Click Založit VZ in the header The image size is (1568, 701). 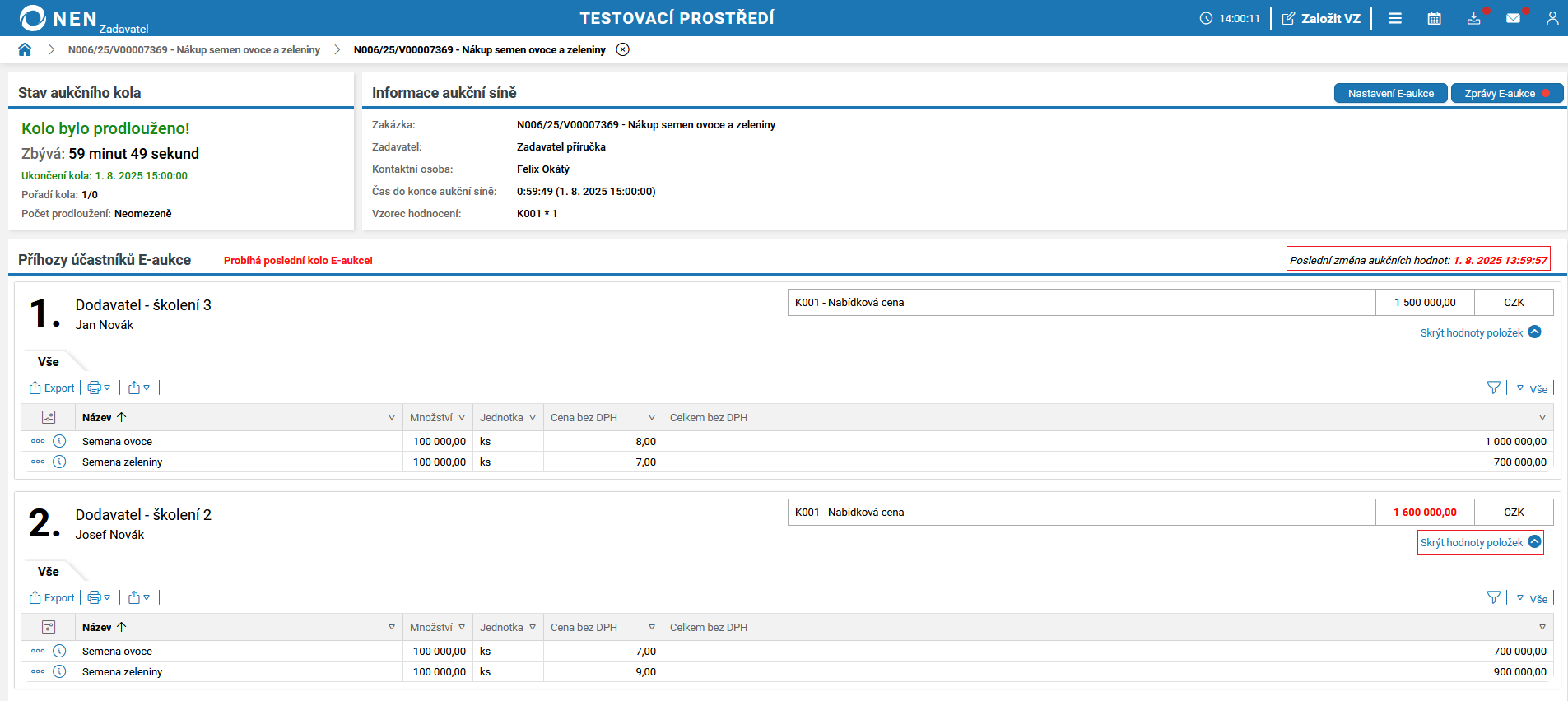point(1321,18)
